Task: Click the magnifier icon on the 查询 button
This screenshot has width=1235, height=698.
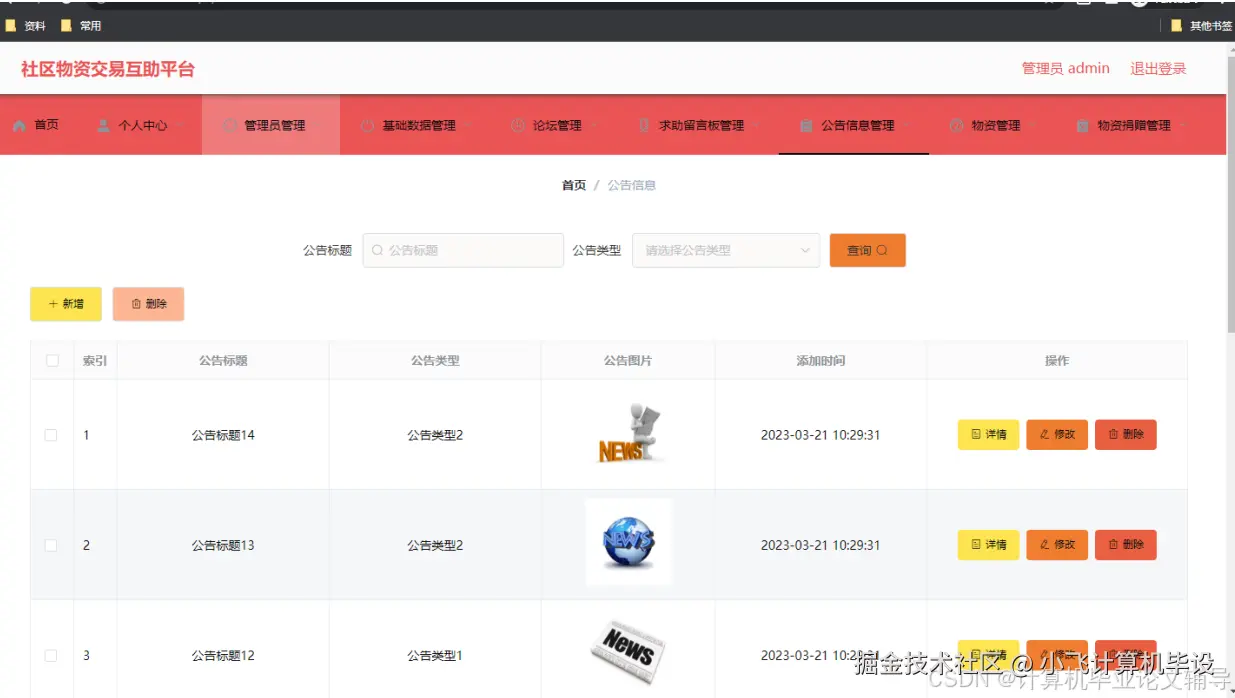Action: click(x=882, y=250)
